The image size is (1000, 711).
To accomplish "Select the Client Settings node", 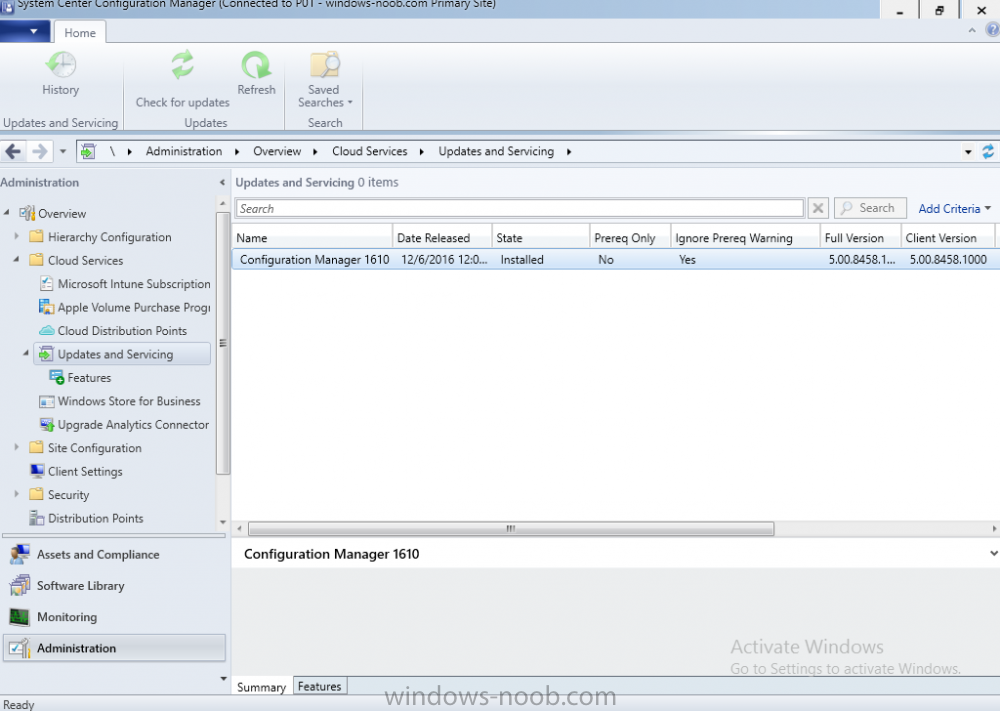I will click(x=77, y=471).
